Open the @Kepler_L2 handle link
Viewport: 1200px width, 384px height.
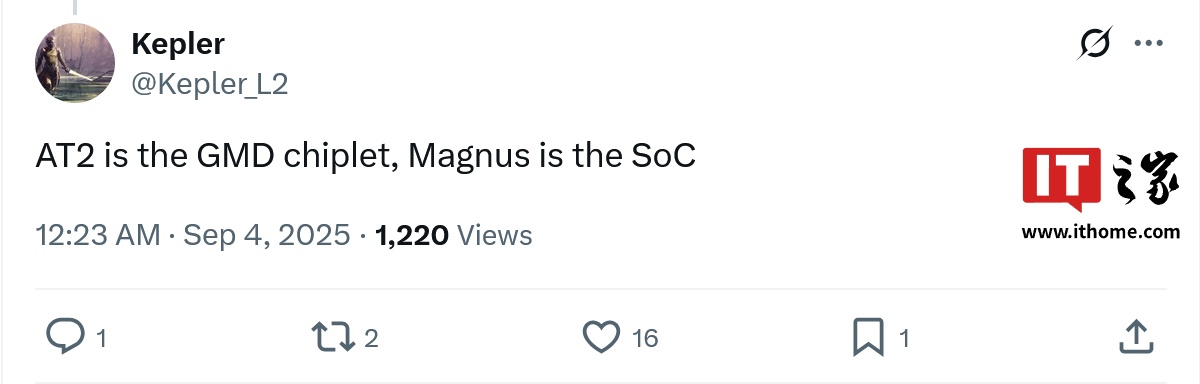210,85
